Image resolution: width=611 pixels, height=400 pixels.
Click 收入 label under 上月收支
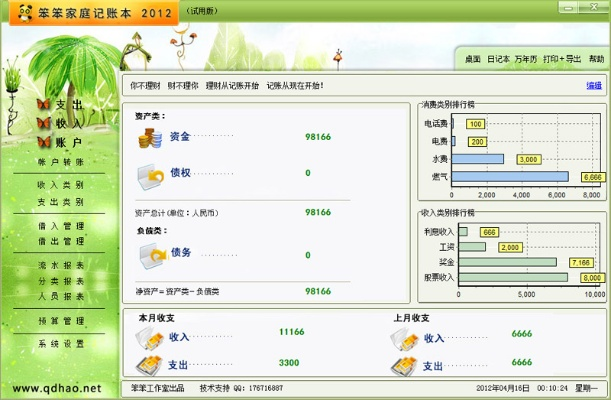434,338
